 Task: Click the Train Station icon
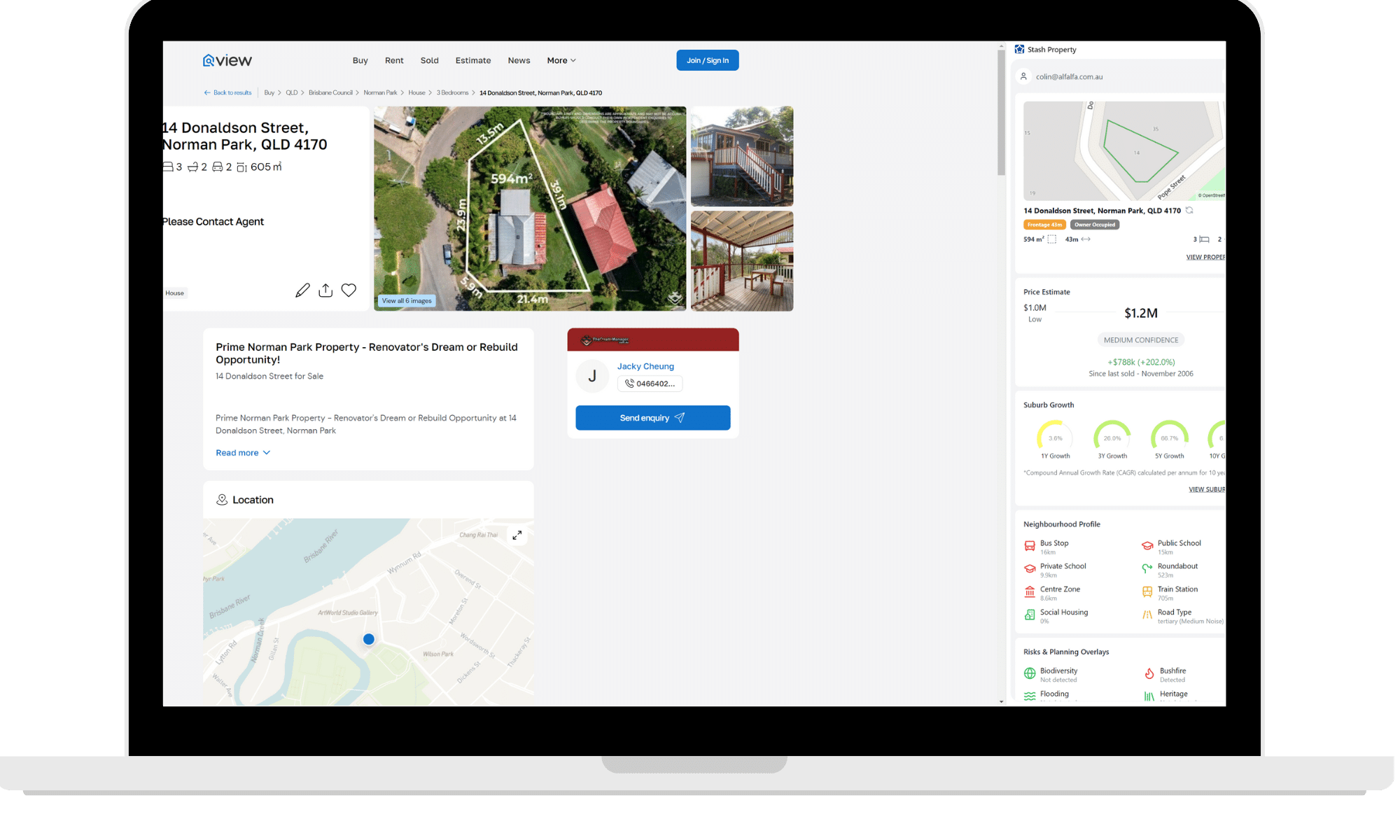1147,592
